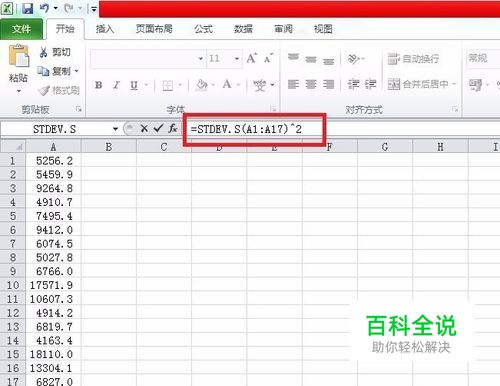Open the Name Box dropdown arrow
The height and width of the screenshot is (386, 500).
(x=115, y=129)
